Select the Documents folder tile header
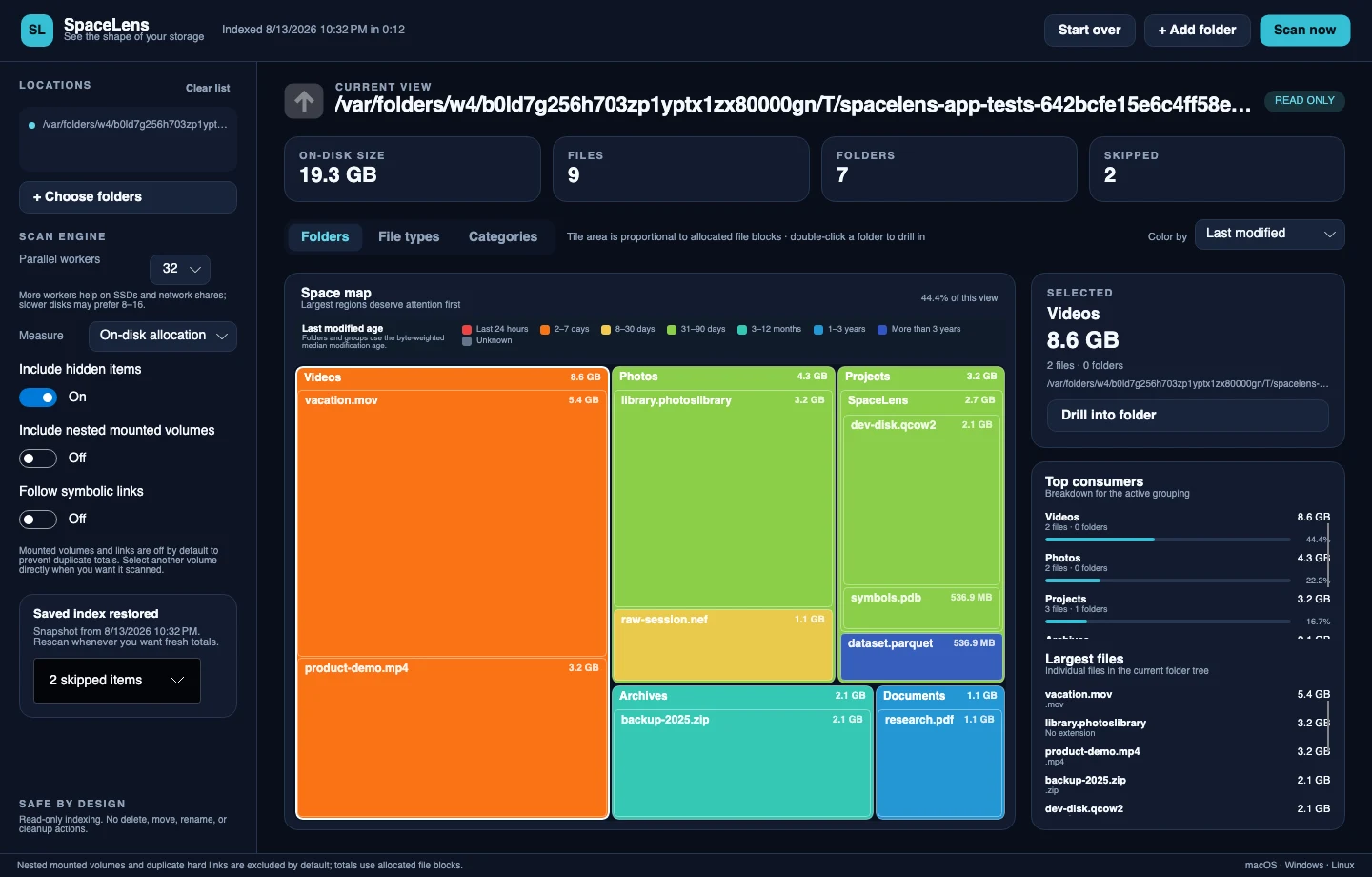The image size is (1372, 877). click(x=940, y=696)
